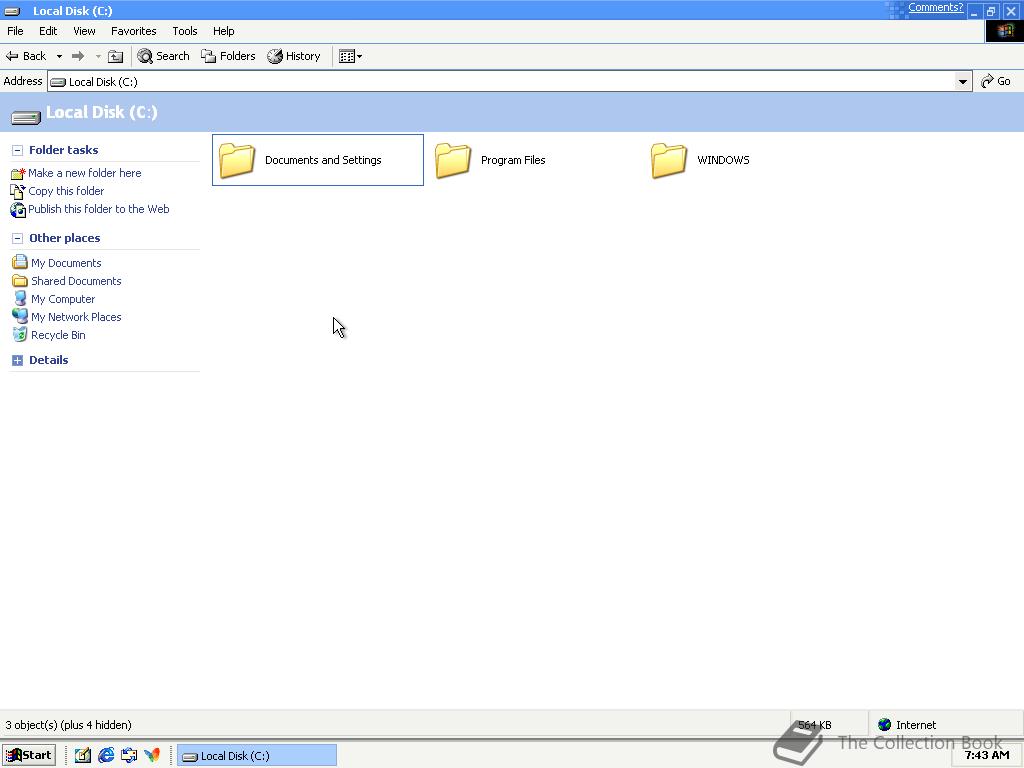Open My Computer from Other places

pos(63,299)
